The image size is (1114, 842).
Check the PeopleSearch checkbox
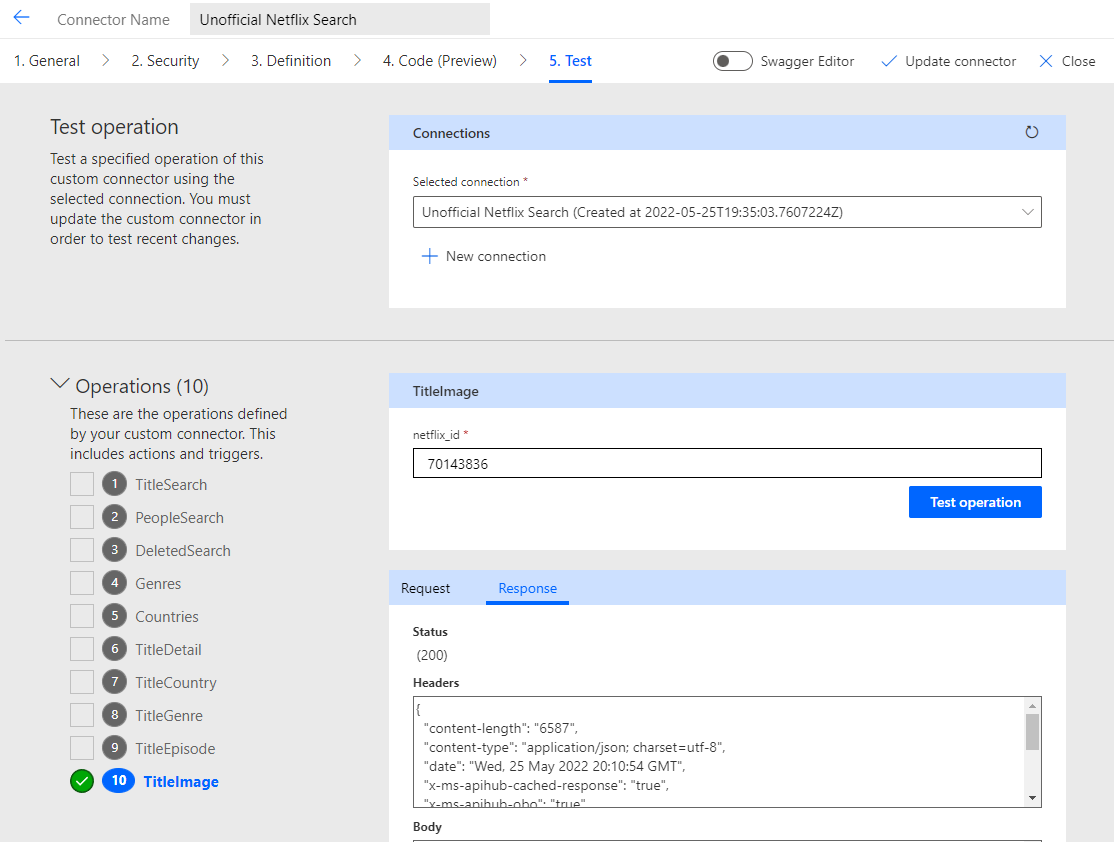click(x=82, y=517)
